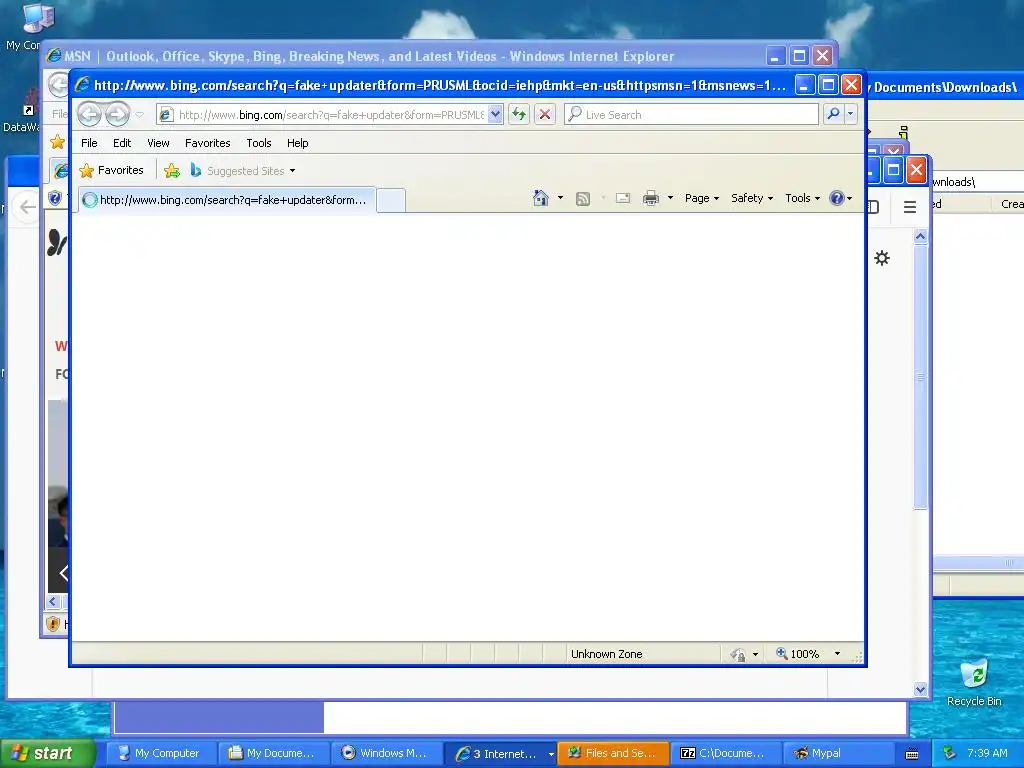The width and height of the screenshot is (1024, 768).
Task: Click the Protected Mode lock status icon
Action: [x=738, y=654]
